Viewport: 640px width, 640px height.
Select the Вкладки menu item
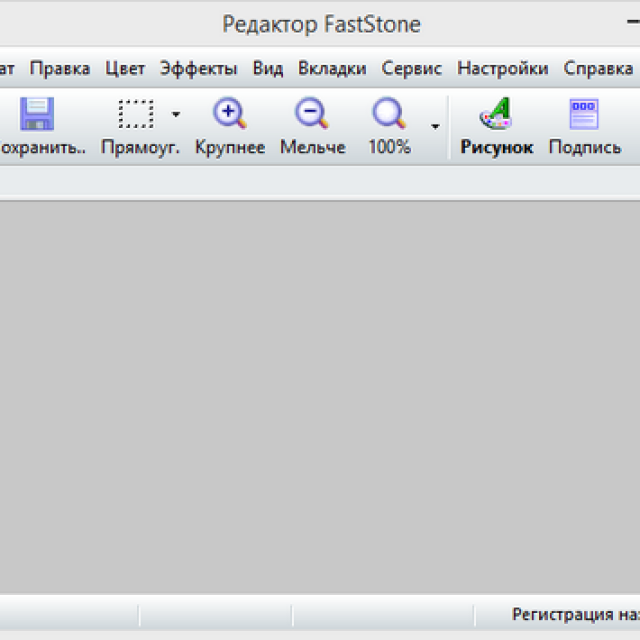(332, 69)
